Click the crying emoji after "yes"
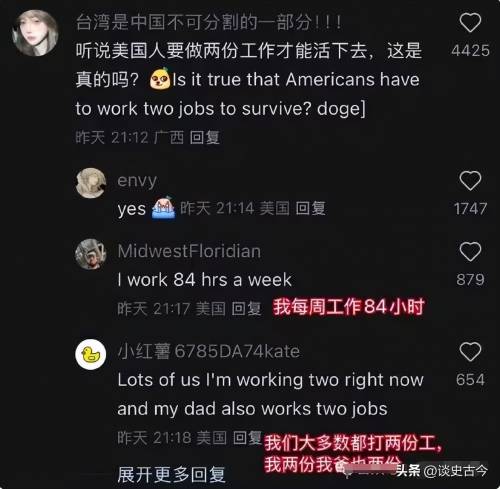Image resolution: width=500 pixels, height=489 pixels. (163, 208)
